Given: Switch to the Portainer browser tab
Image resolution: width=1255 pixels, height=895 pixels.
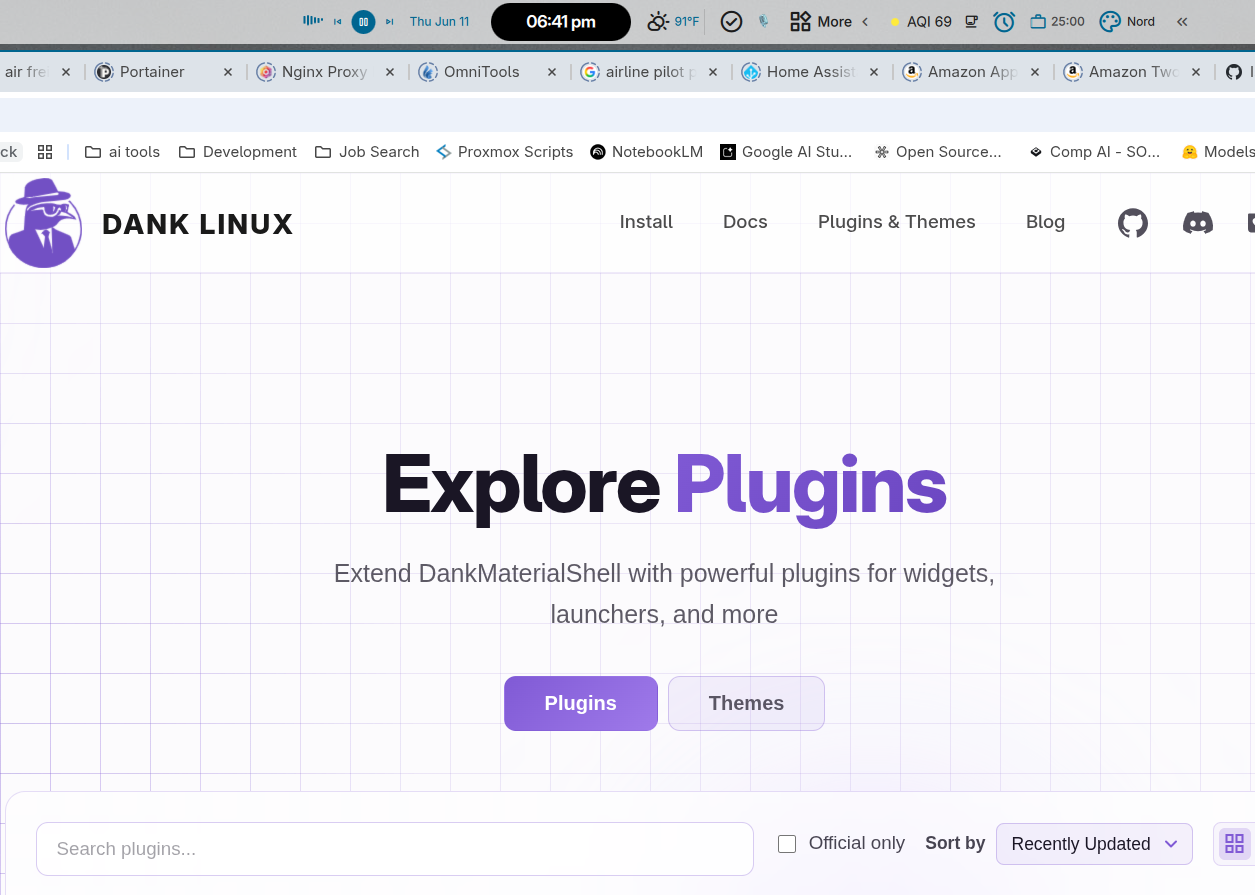Looking at the screenshot, I should (x=164, y=72).
